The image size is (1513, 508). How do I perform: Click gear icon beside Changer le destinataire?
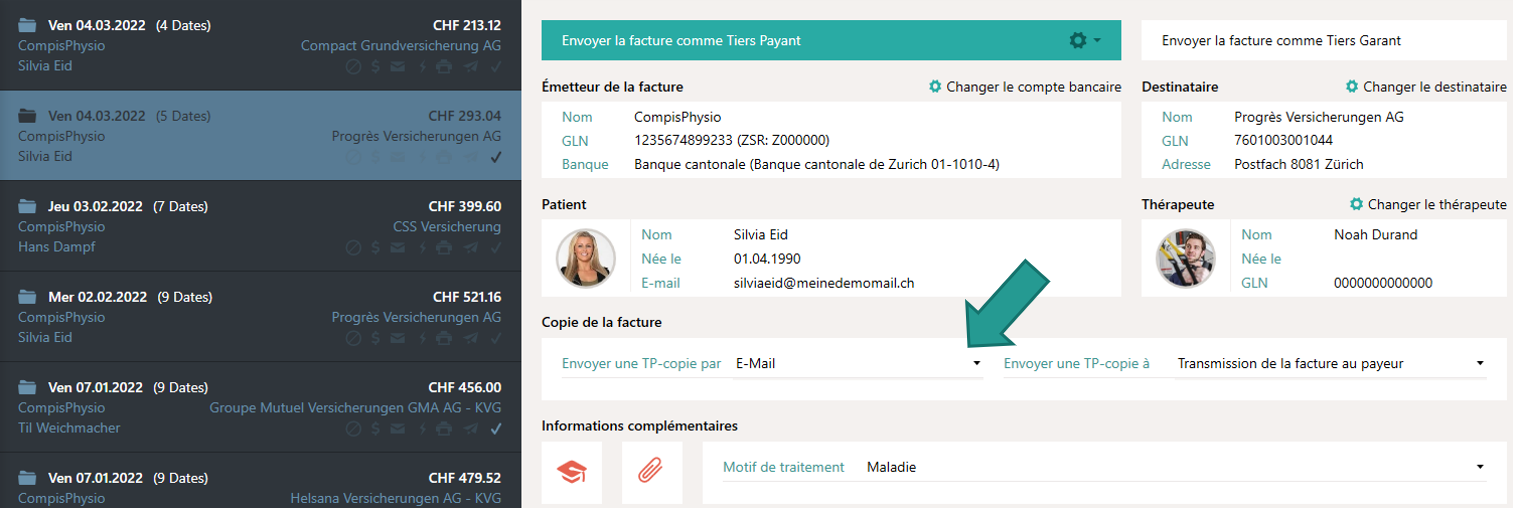click(x=1352, y=87)
